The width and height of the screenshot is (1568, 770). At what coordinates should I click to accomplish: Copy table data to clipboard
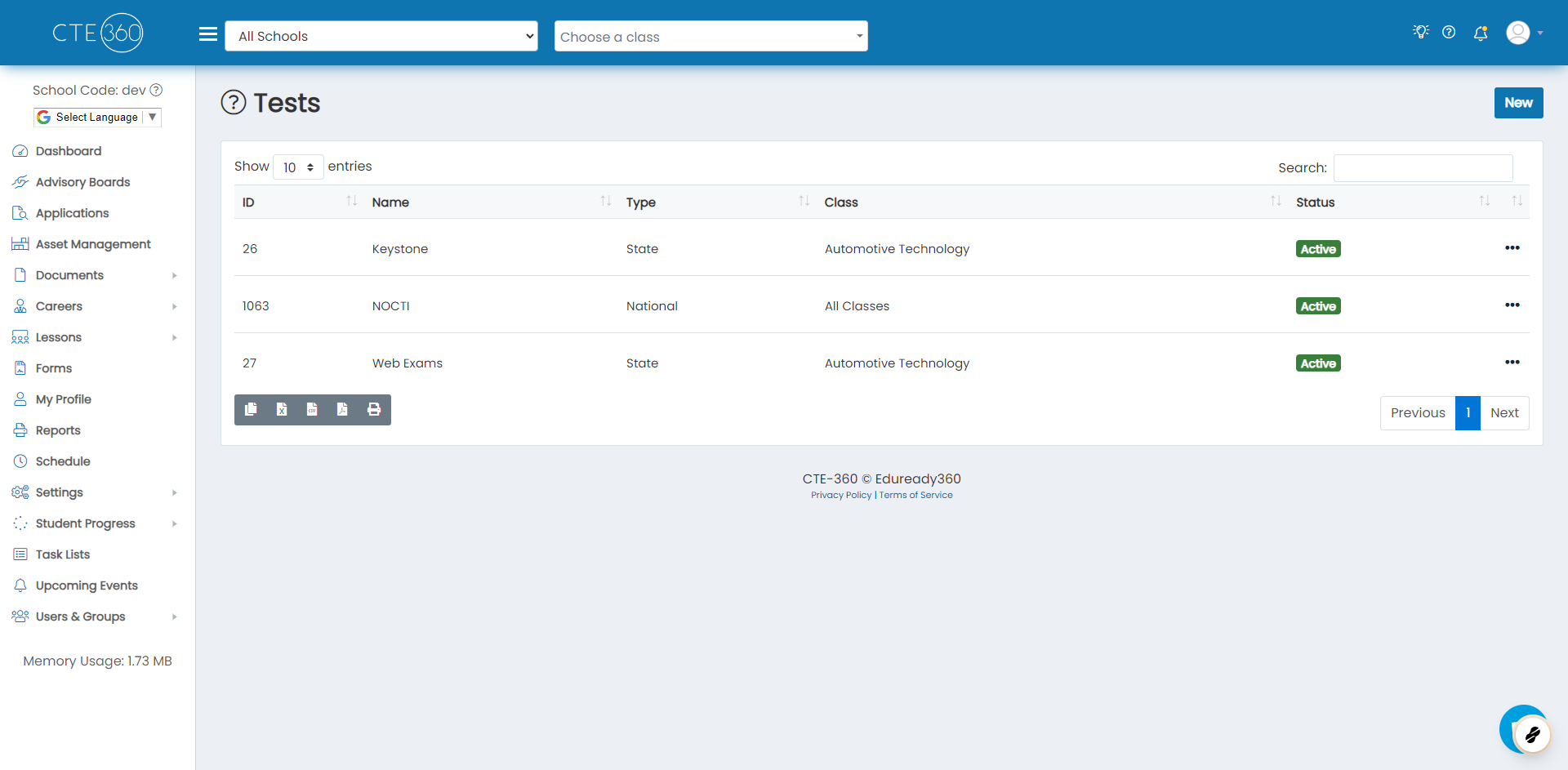click(251, 410)
